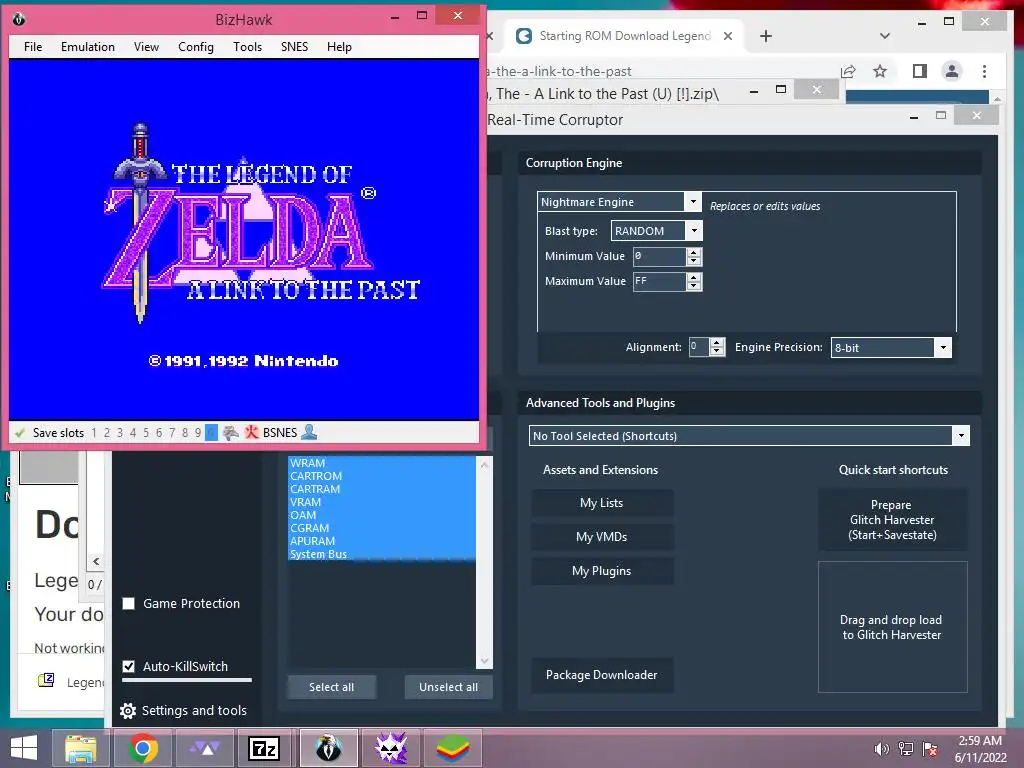Click the Maximum Value FF field
1024x768 pixels.
pyautogui.click(x=660, y=281)
